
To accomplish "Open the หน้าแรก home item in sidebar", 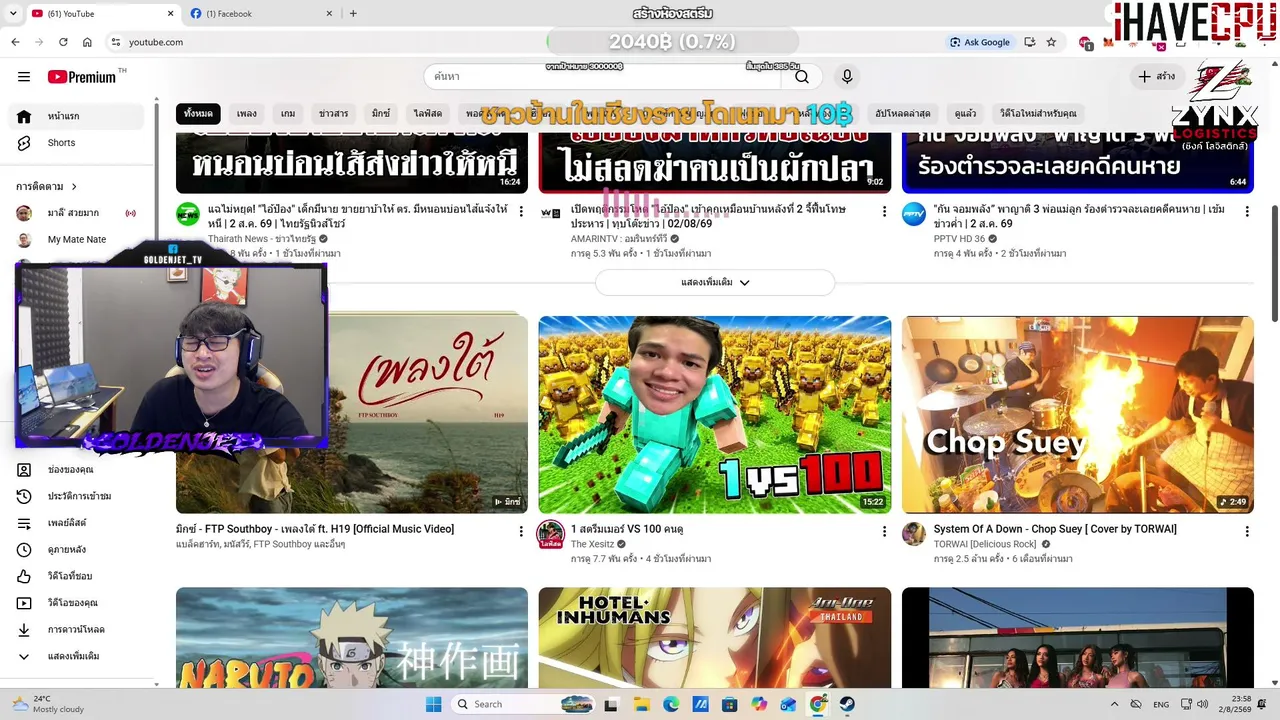I will click(76, 116).
